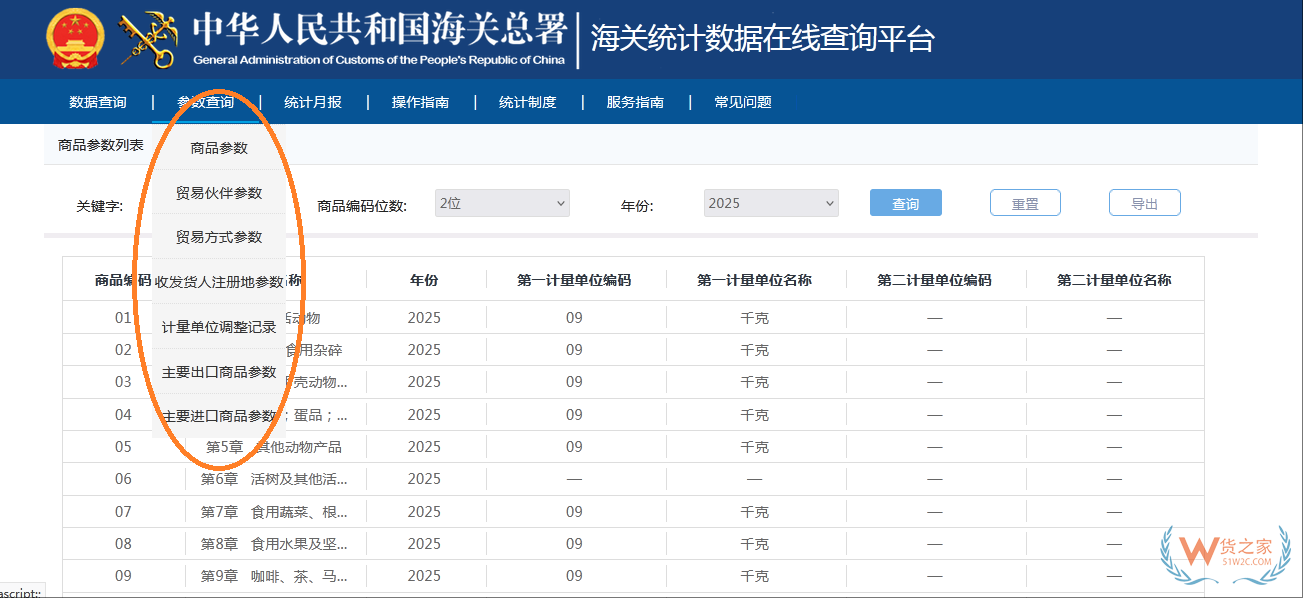Open the 年份 dropdown showing 2025

tap(770, 202)
